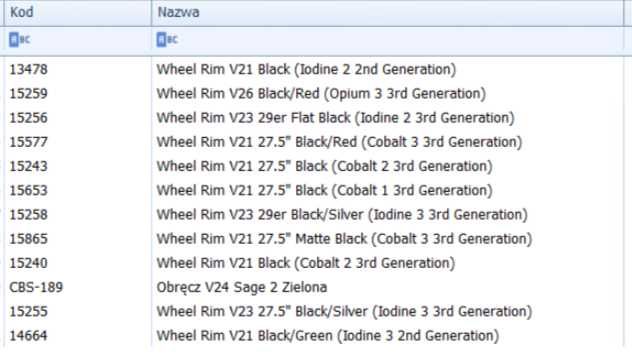Sort by the Nazwa column header
The image size is (632, 362).
pyautogui.click(x=387, y=12)
